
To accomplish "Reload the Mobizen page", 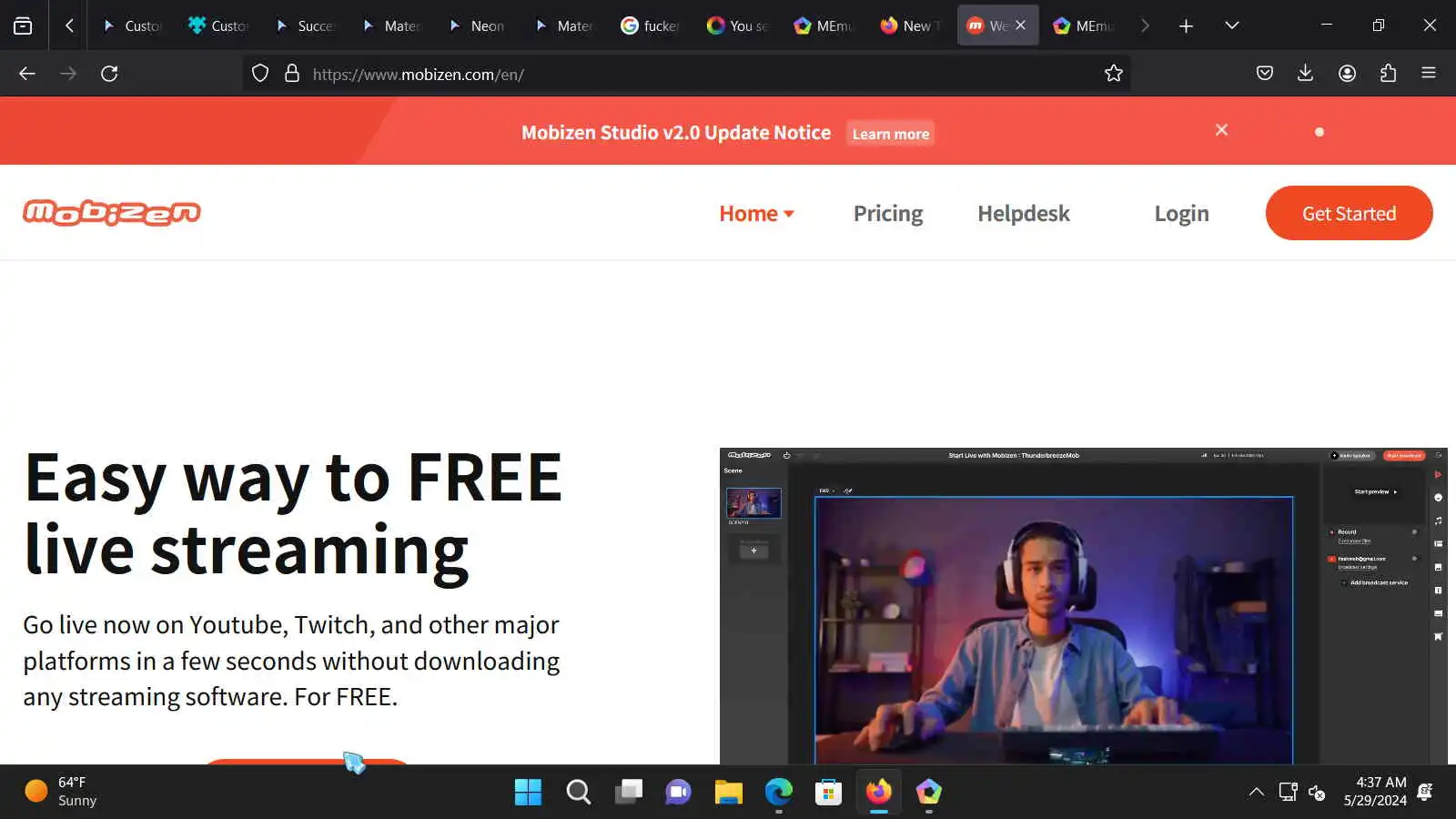I will tap(109, 74).
